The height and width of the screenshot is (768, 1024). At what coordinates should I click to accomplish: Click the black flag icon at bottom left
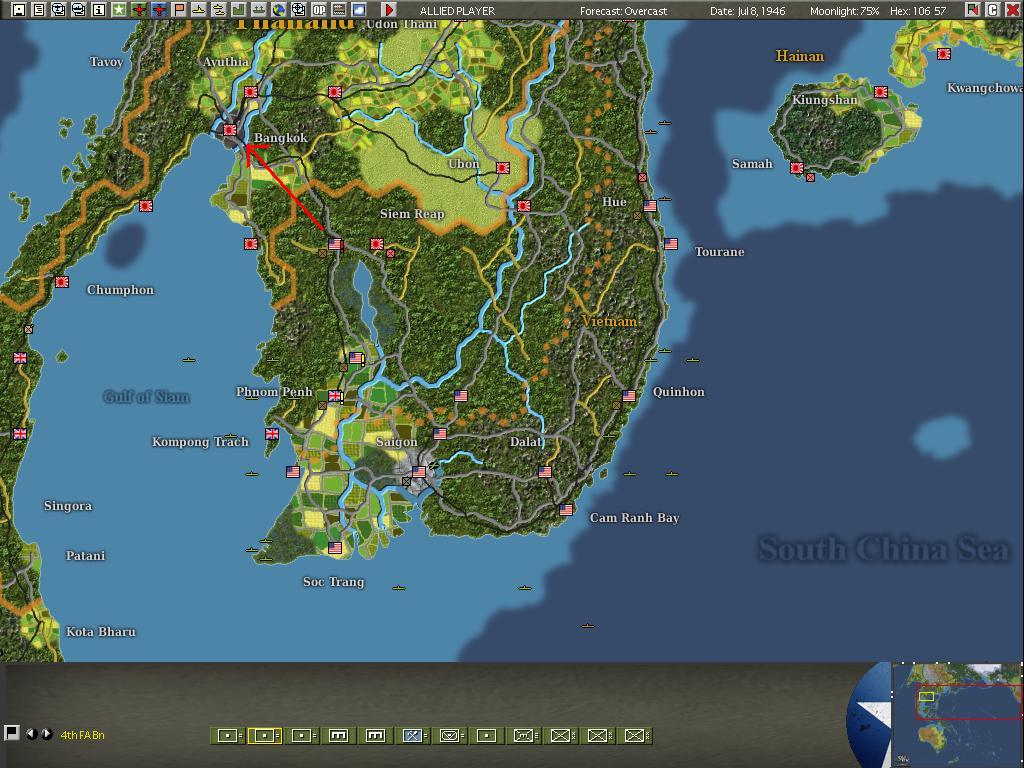10,733
